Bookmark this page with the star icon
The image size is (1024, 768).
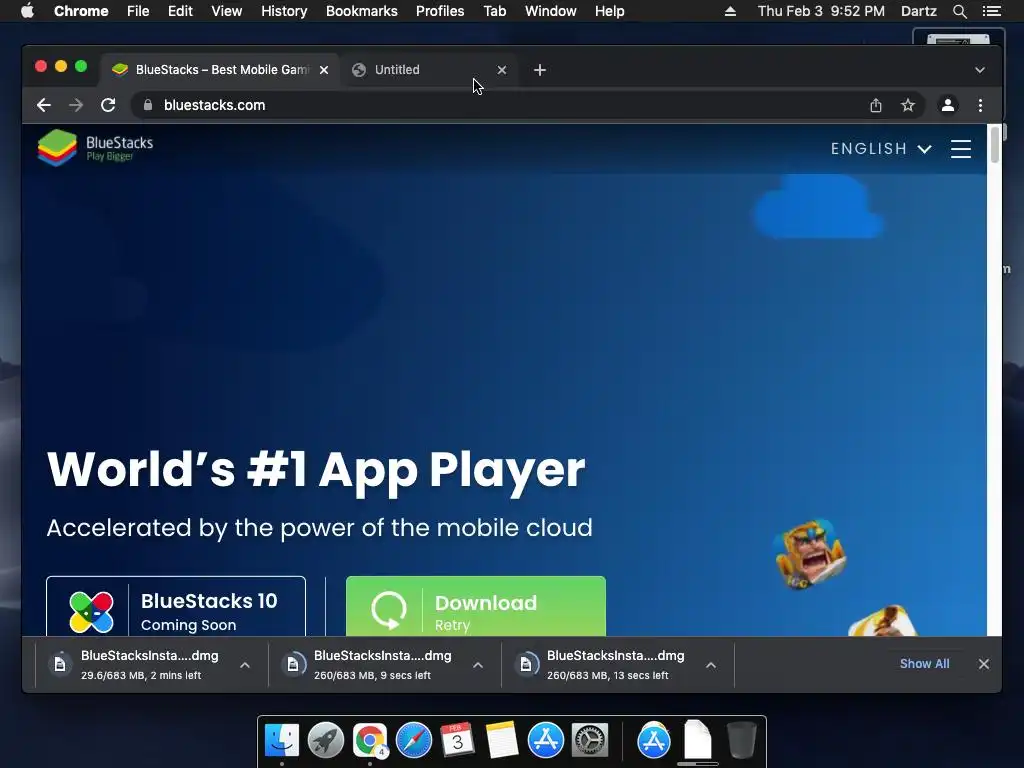908,105
